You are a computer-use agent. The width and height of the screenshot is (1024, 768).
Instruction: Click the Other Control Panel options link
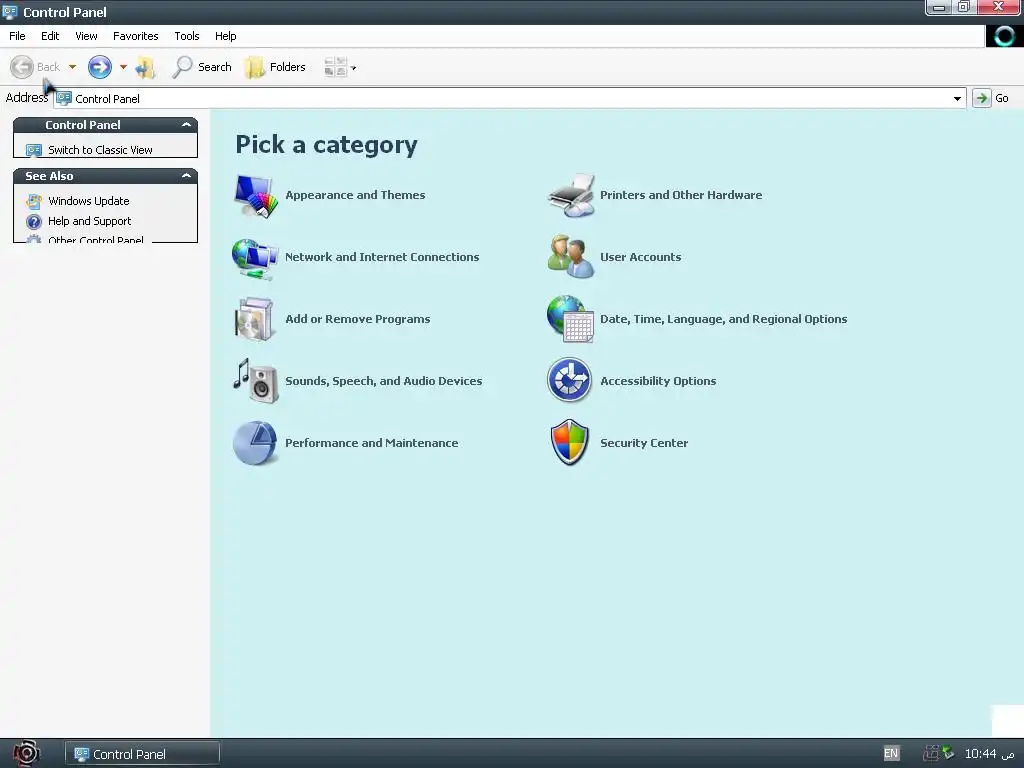95,239
